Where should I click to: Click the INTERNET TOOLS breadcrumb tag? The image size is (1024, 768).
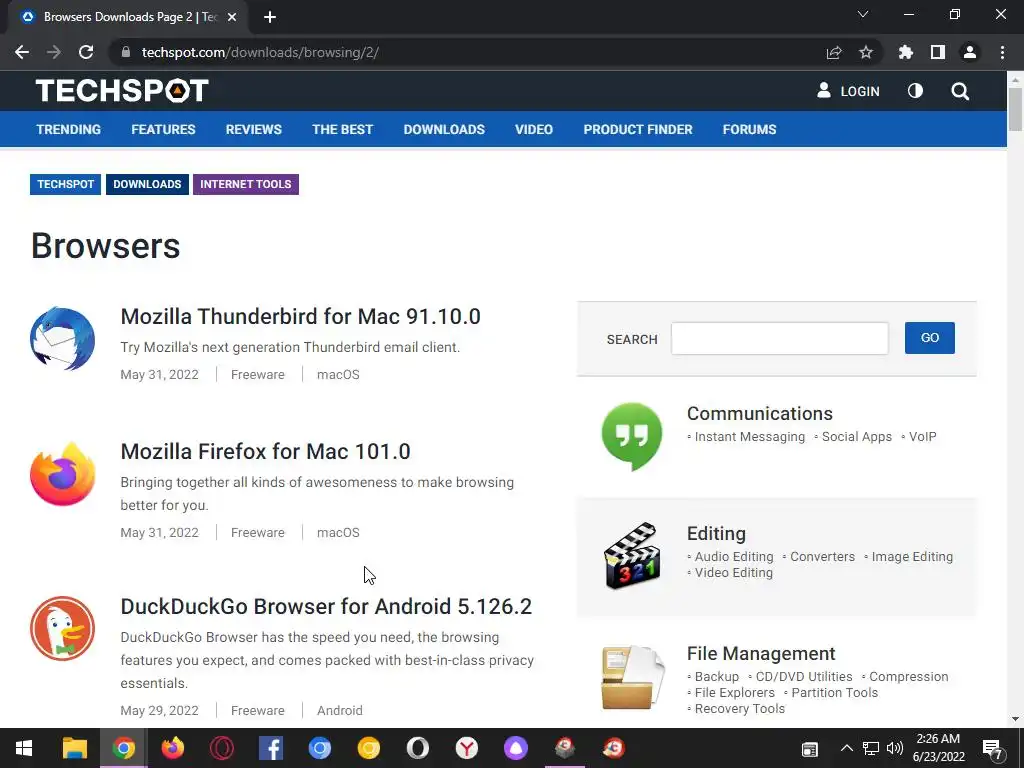(246, 184)
